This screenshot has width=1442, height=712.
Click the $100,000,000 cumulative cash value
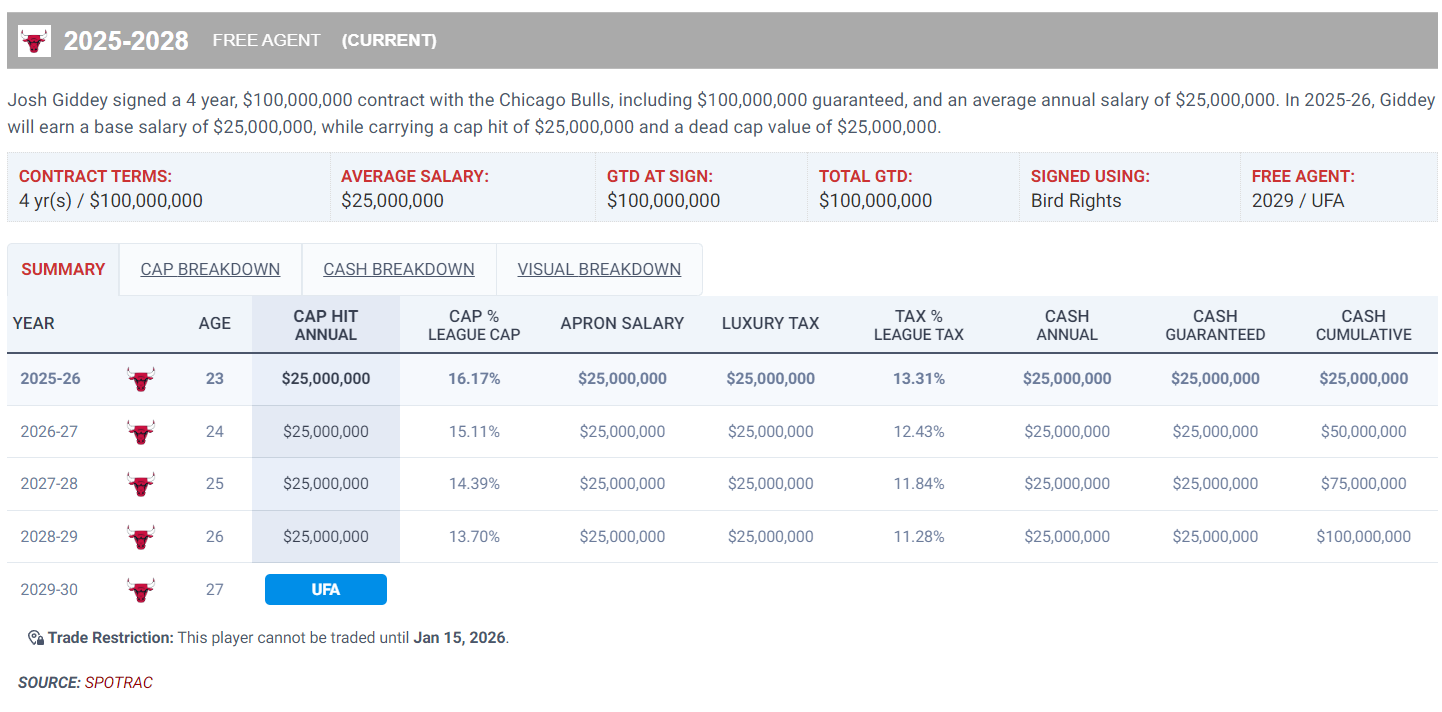[x=1363, y=537]
